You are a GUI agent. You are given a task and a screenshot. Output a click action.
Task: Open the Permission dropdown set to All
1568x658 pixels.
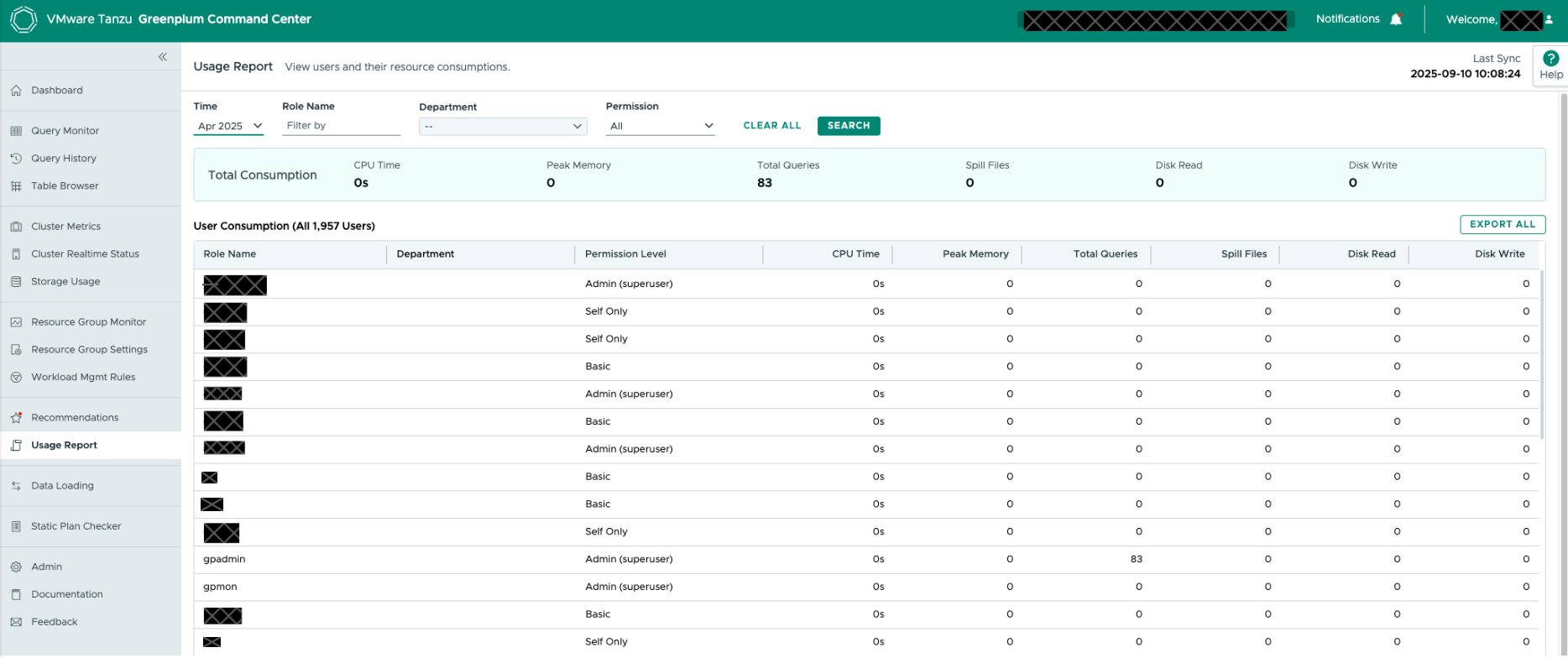tap(661, 126)
